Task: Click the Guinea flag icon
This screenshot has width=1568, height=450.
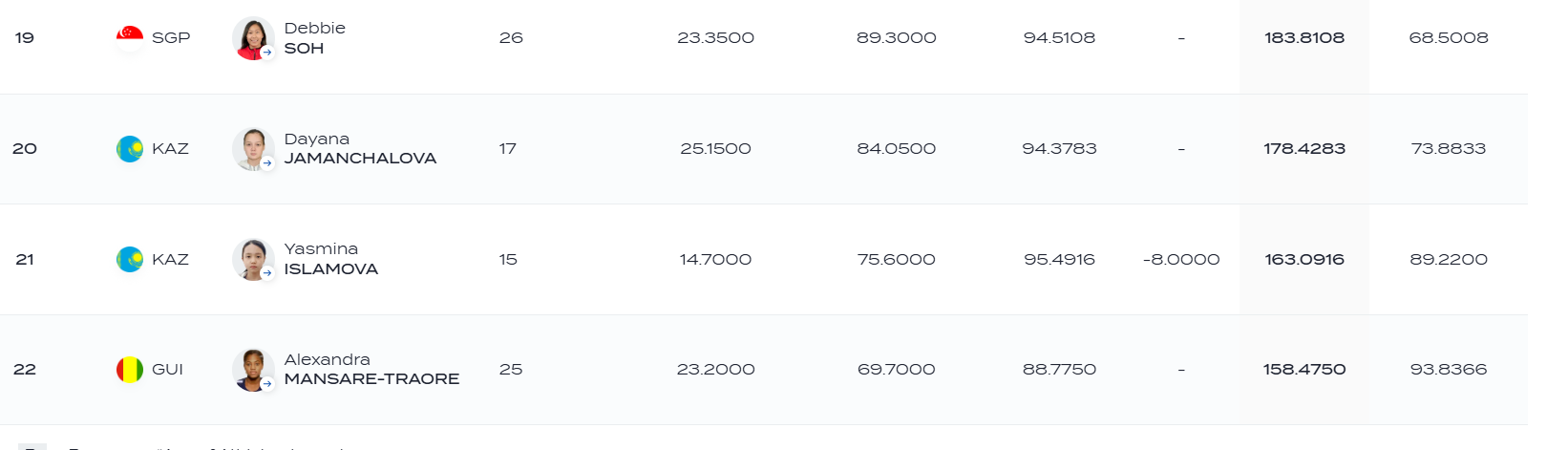Action: point(130,370)
